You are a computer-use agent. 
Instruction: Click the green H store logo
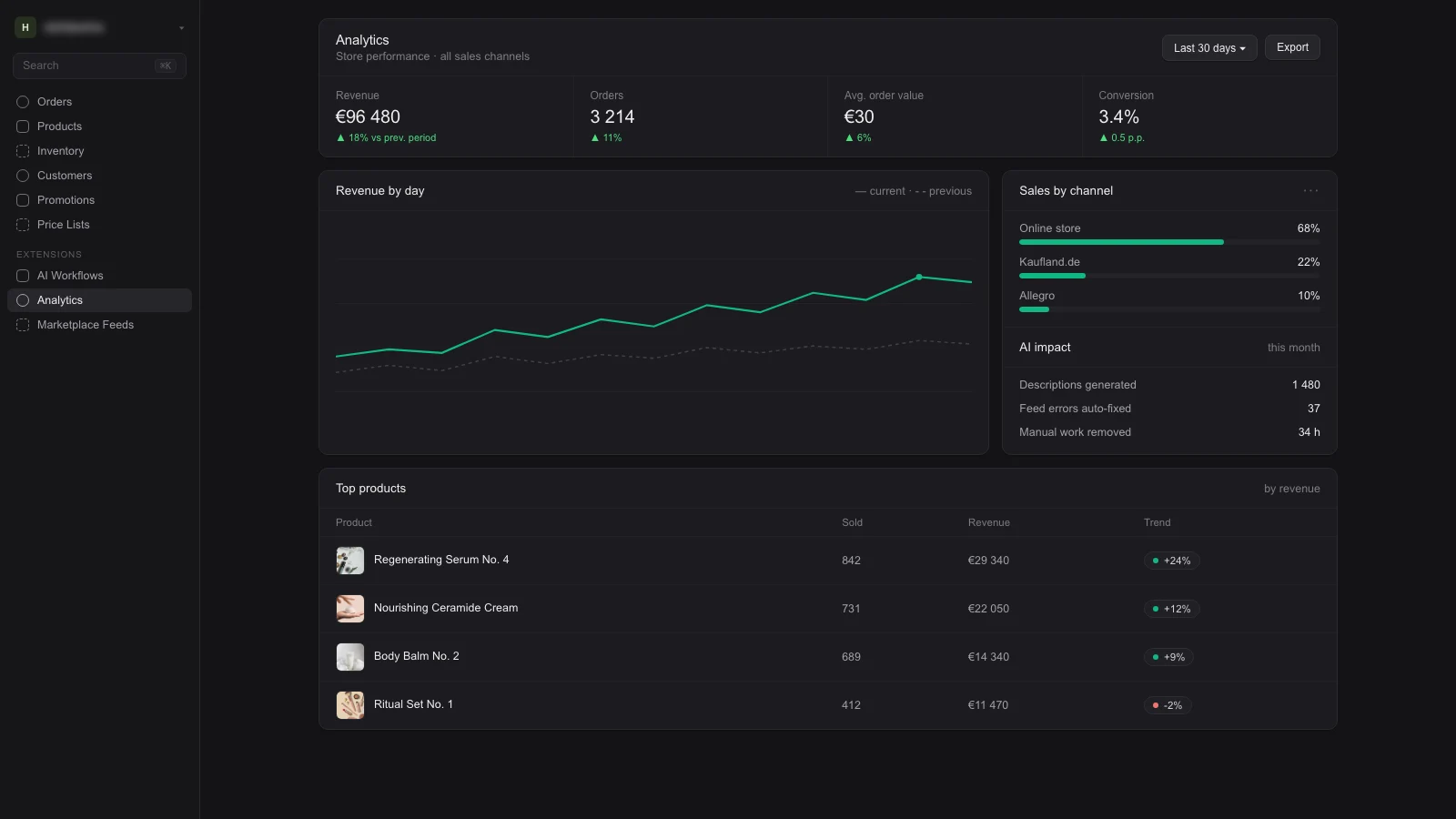point(25,27)
